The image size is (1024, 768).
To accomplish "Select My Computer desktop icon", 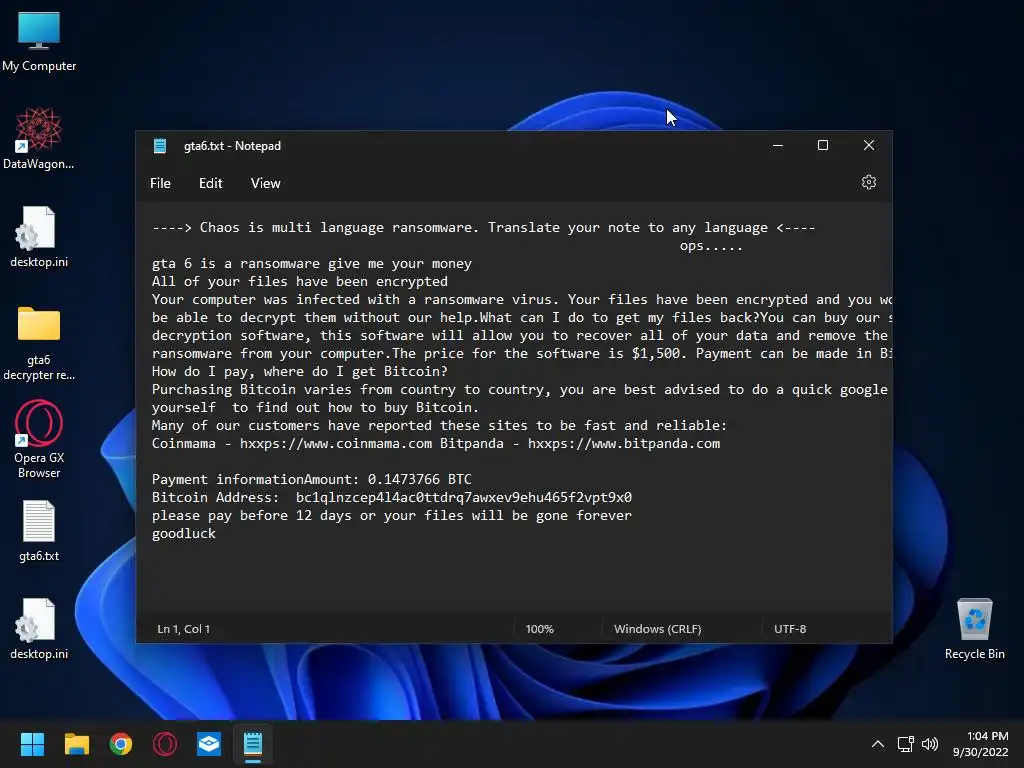I will [39, 41].
